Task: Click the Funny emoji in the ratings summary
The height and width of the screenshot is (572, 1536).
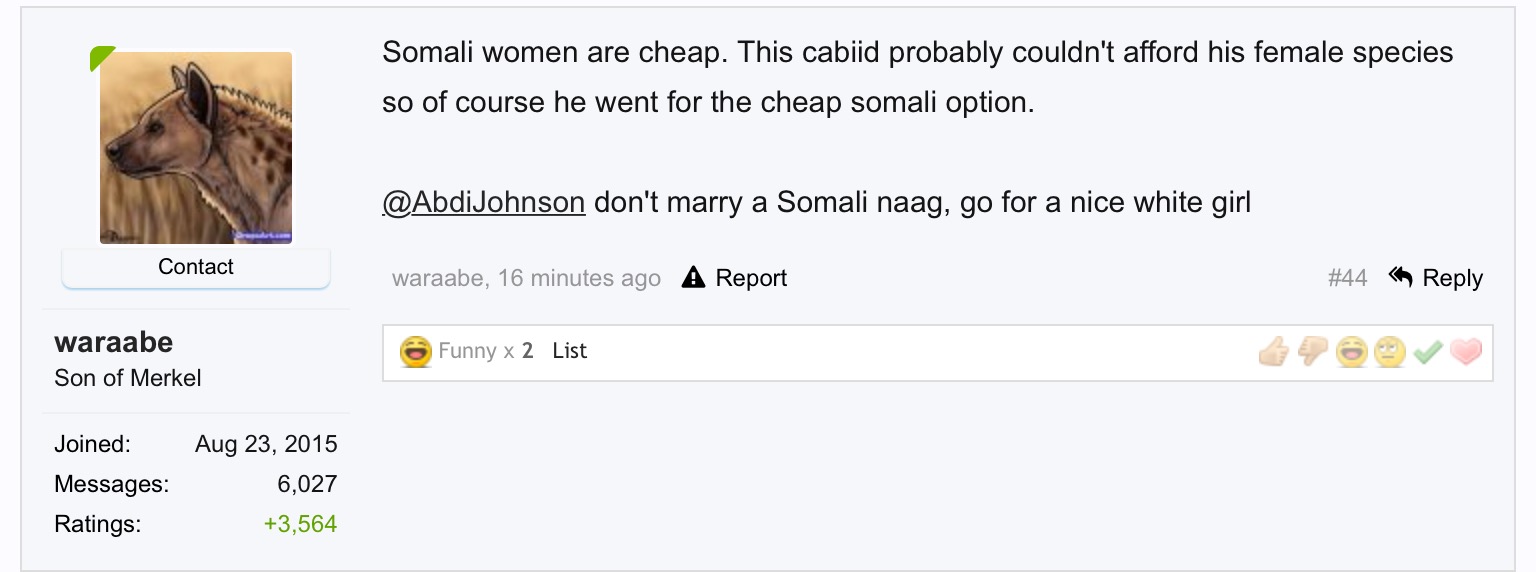Action: pos(415,351)
